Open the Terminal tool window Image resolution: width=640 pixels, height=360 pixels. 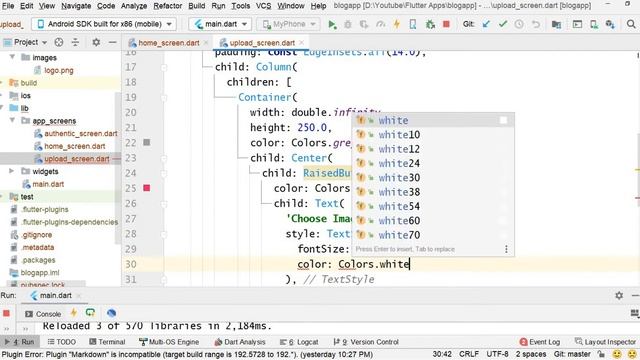pyautogui.click(x=107, y=342)
